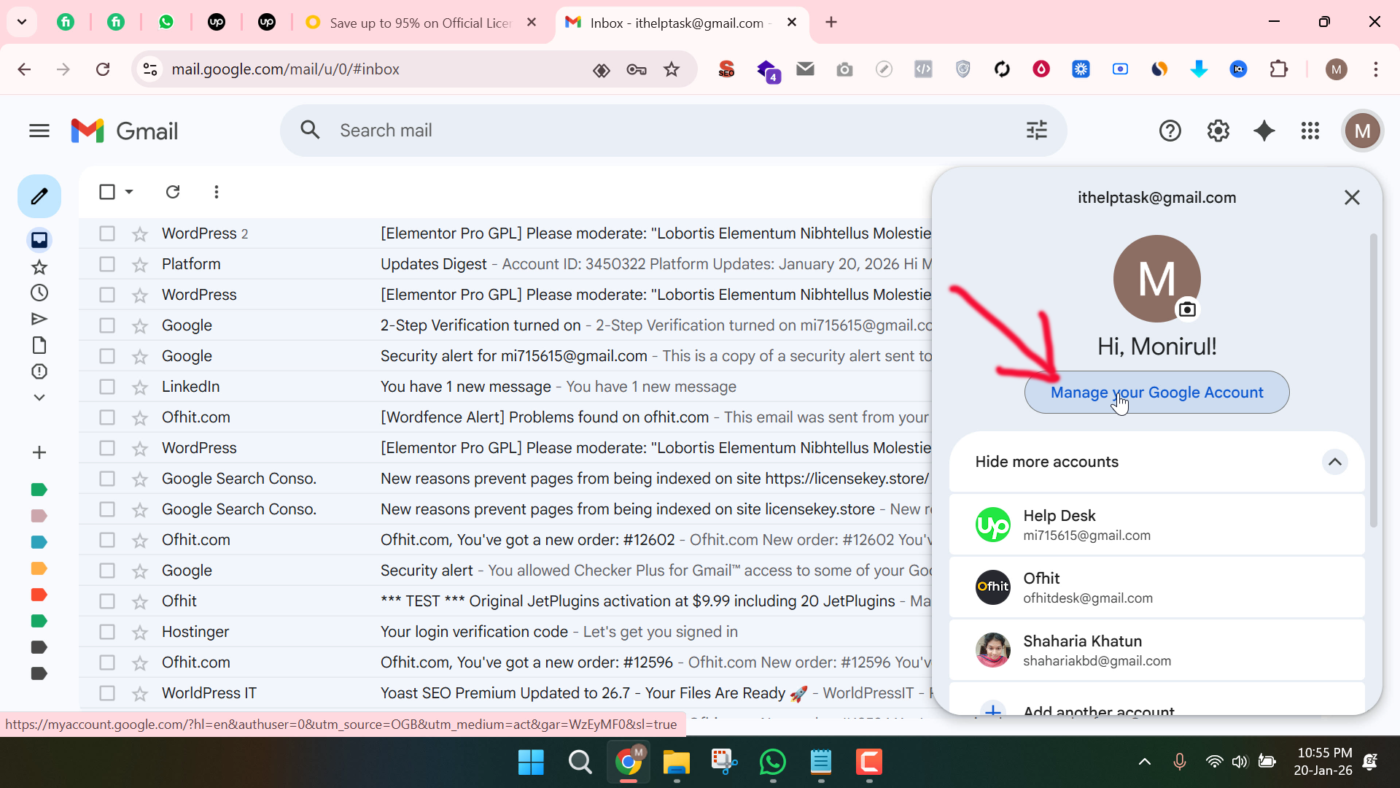Select all conversations with the top checkbox
Viewport: 1400px width, 788px height.
[x=104, y=191]
